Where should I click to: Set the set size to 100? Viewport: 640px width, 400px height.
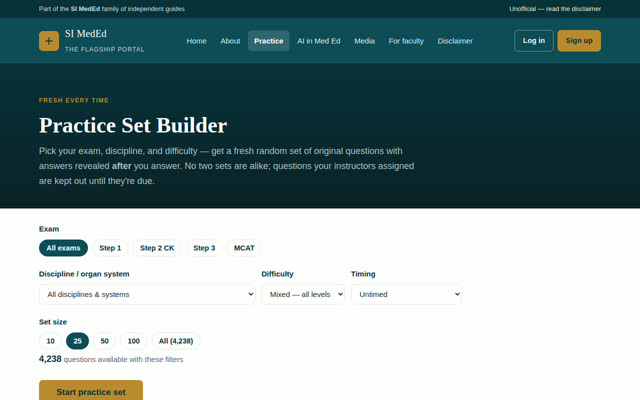[x=134, y=341]
